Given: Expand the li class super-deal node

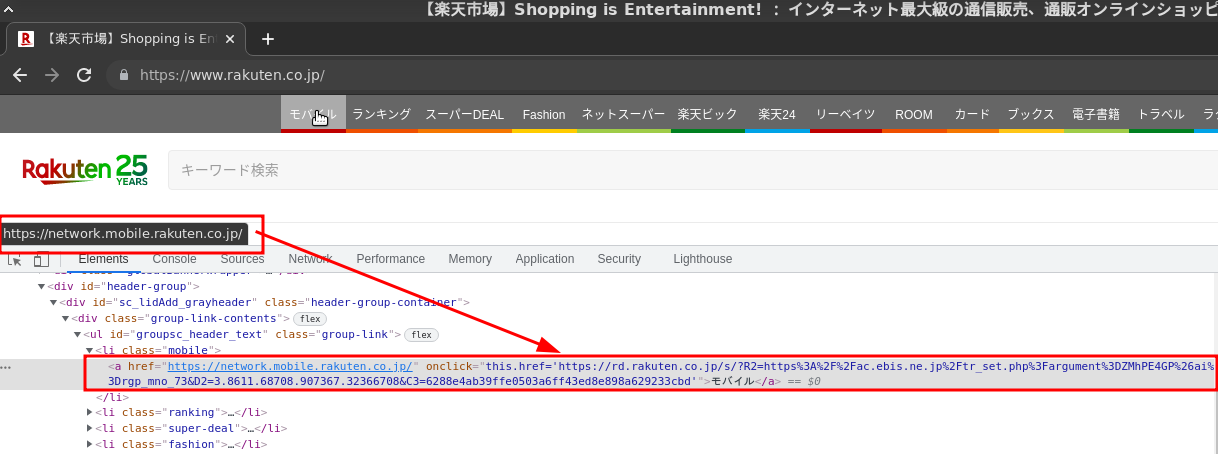Looking at the screenshot, I should 91,428.
